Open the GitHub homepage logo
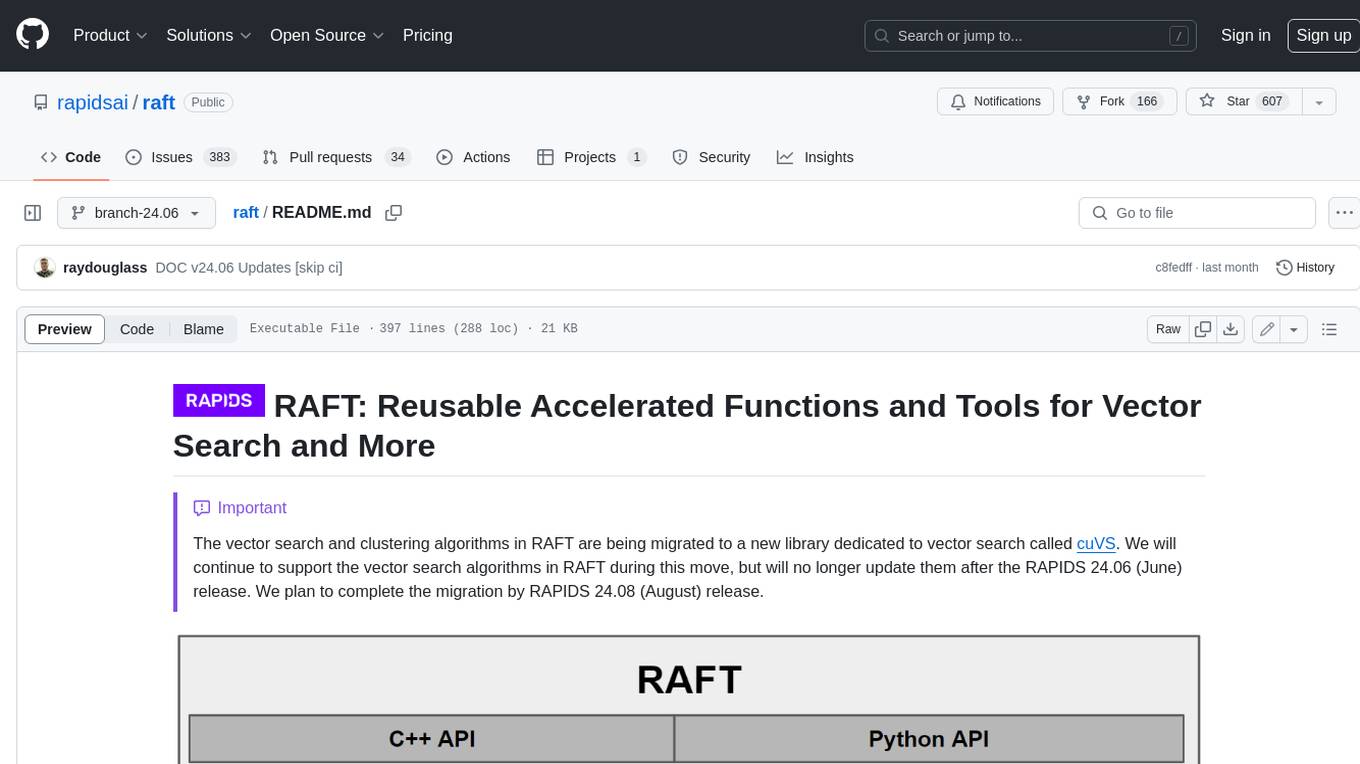 pyautogui.click(x=32, y=35)
